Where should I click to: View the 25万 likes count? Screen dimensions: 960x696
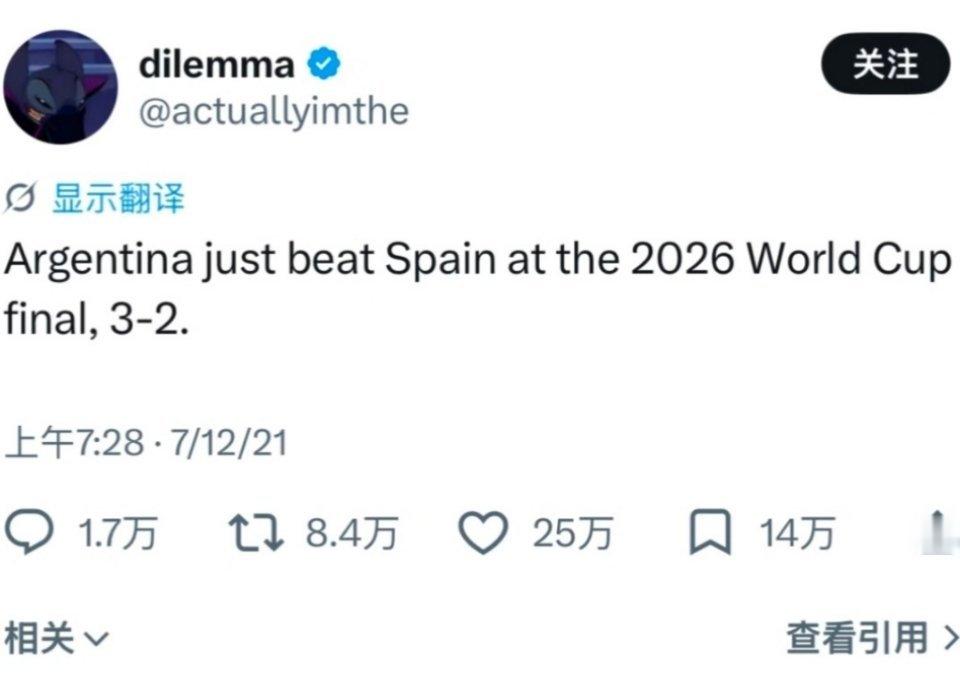[572, 533]
